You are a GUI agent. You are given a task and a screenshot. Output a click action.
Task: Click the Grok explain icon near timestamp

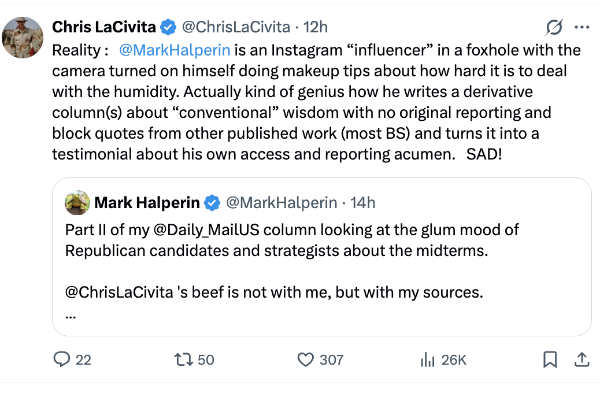(554, 27)
